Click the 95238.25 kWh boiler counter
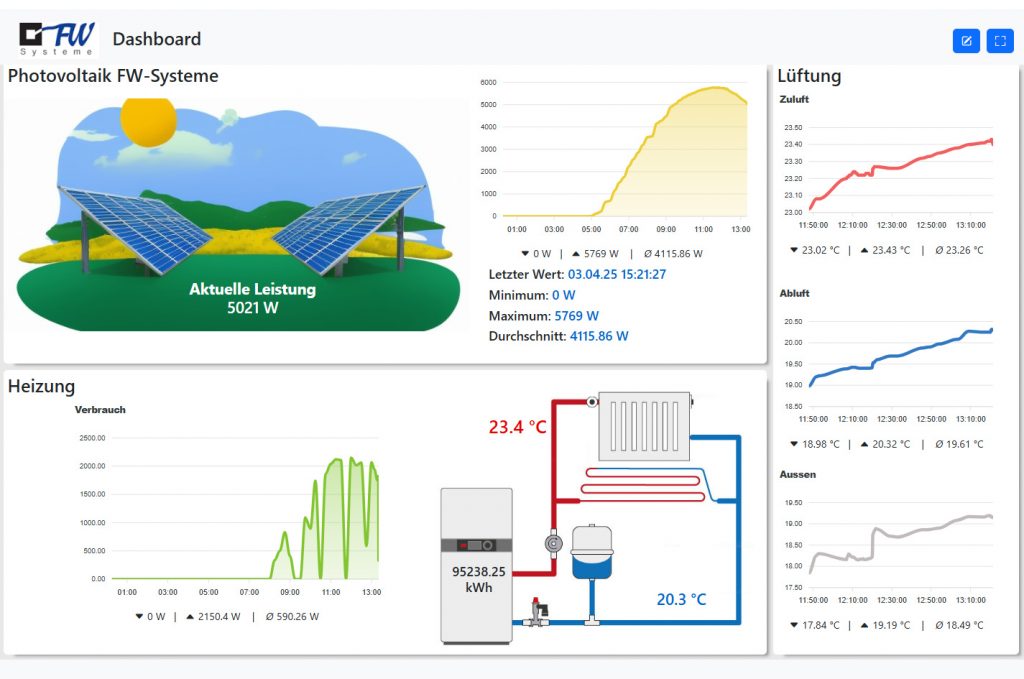 (479, 579)
